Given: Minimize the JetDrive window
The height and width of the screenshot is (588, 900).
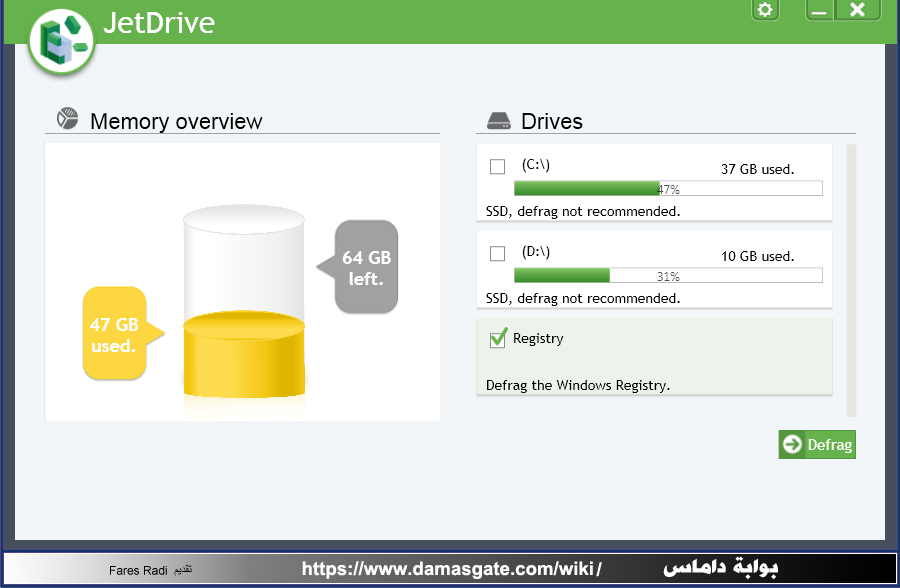Looking at the screenshot, I should [819, 10].
